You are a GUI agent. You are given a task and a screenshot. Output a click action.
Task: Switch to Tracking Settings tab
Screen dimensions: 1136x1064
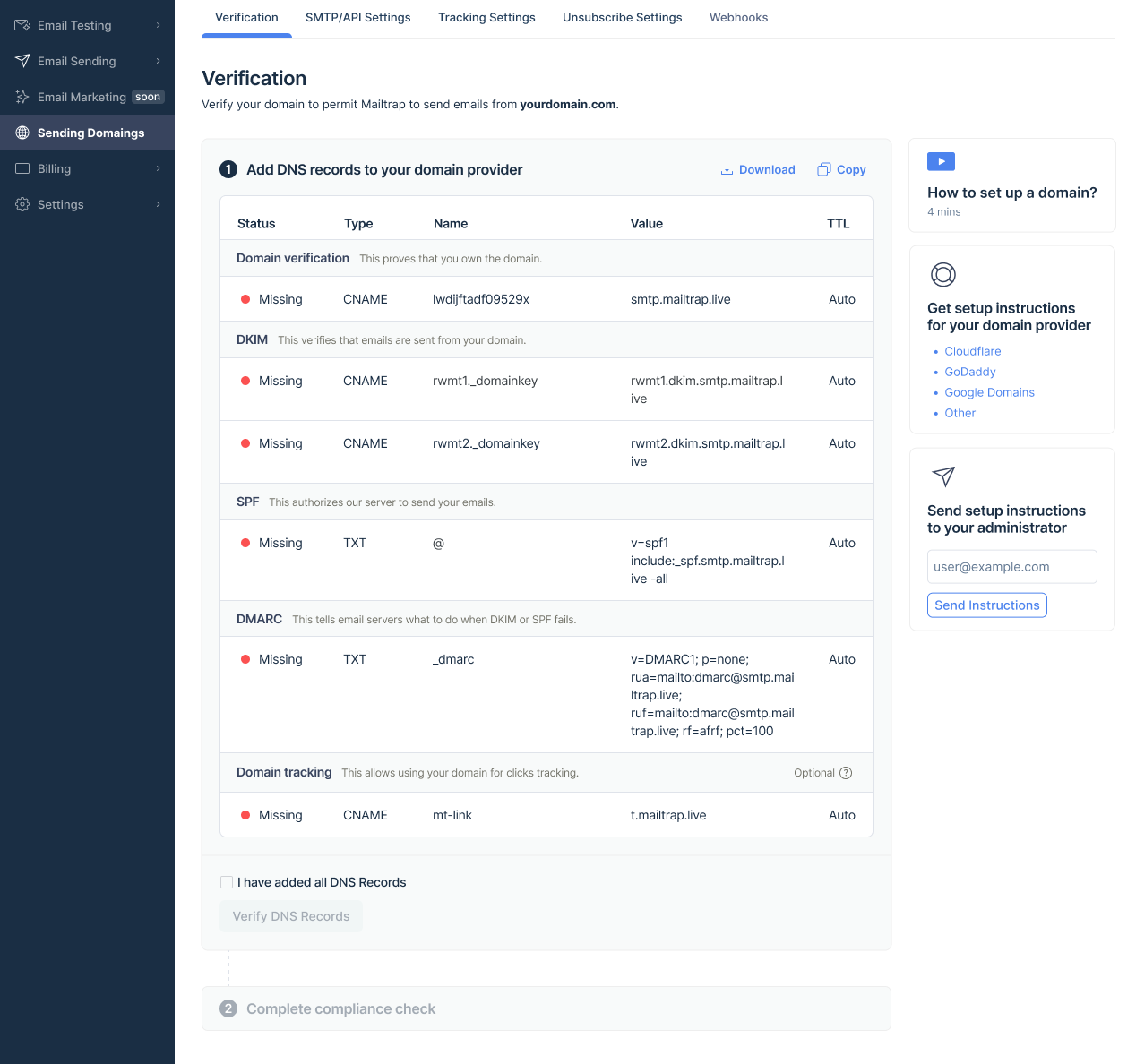coord(486,18)
